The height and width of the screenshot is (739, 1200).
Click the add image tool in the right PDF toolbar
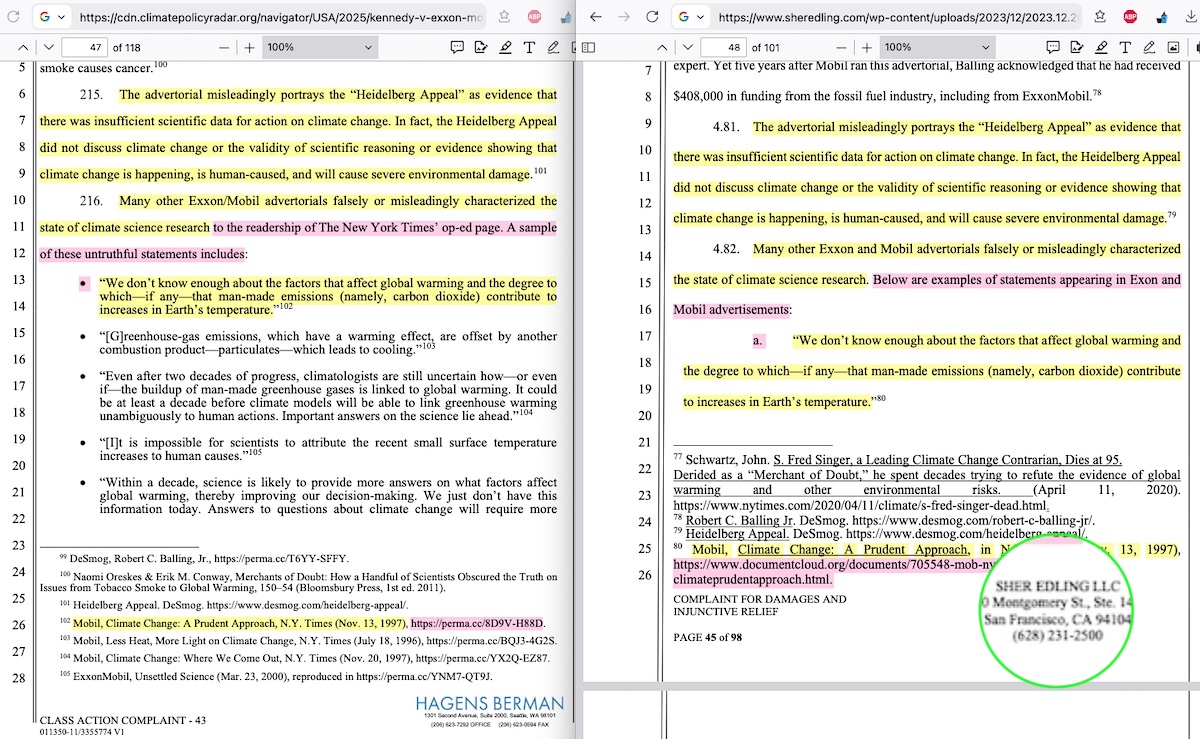tap(1173, 47)
